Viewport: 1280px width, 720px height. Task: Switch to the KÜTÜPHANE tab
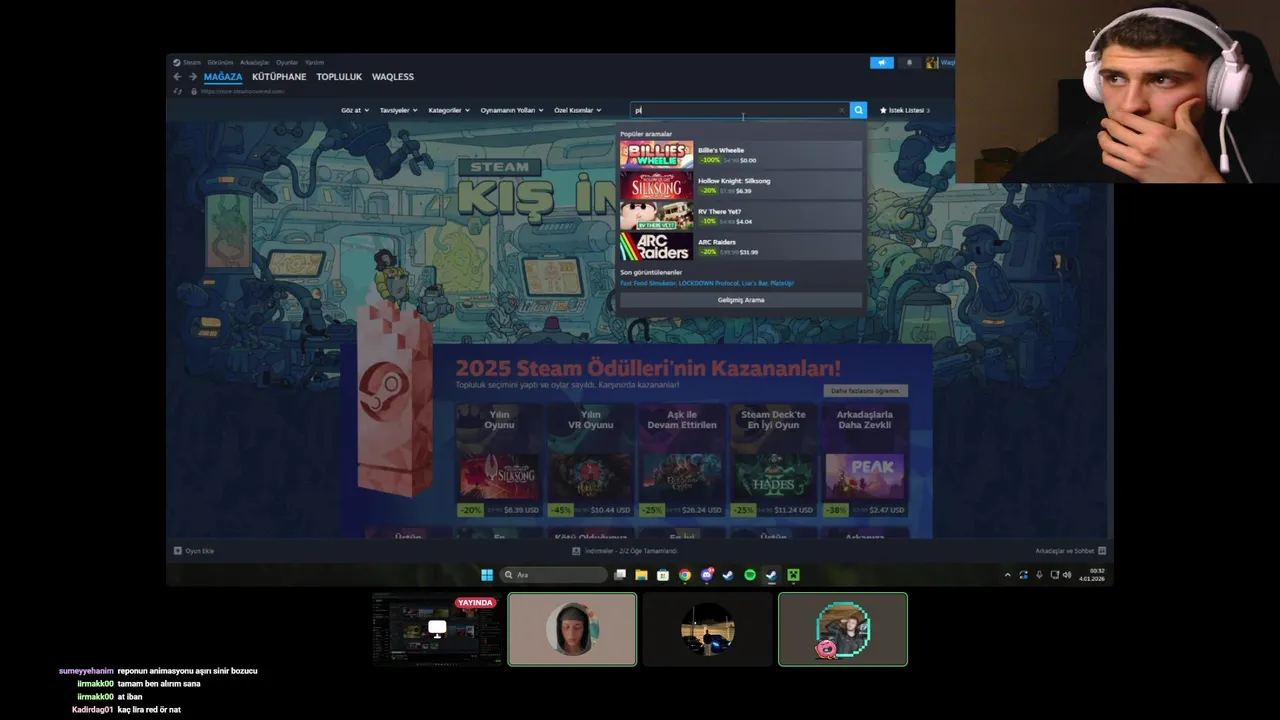click(x=279, y=77)
